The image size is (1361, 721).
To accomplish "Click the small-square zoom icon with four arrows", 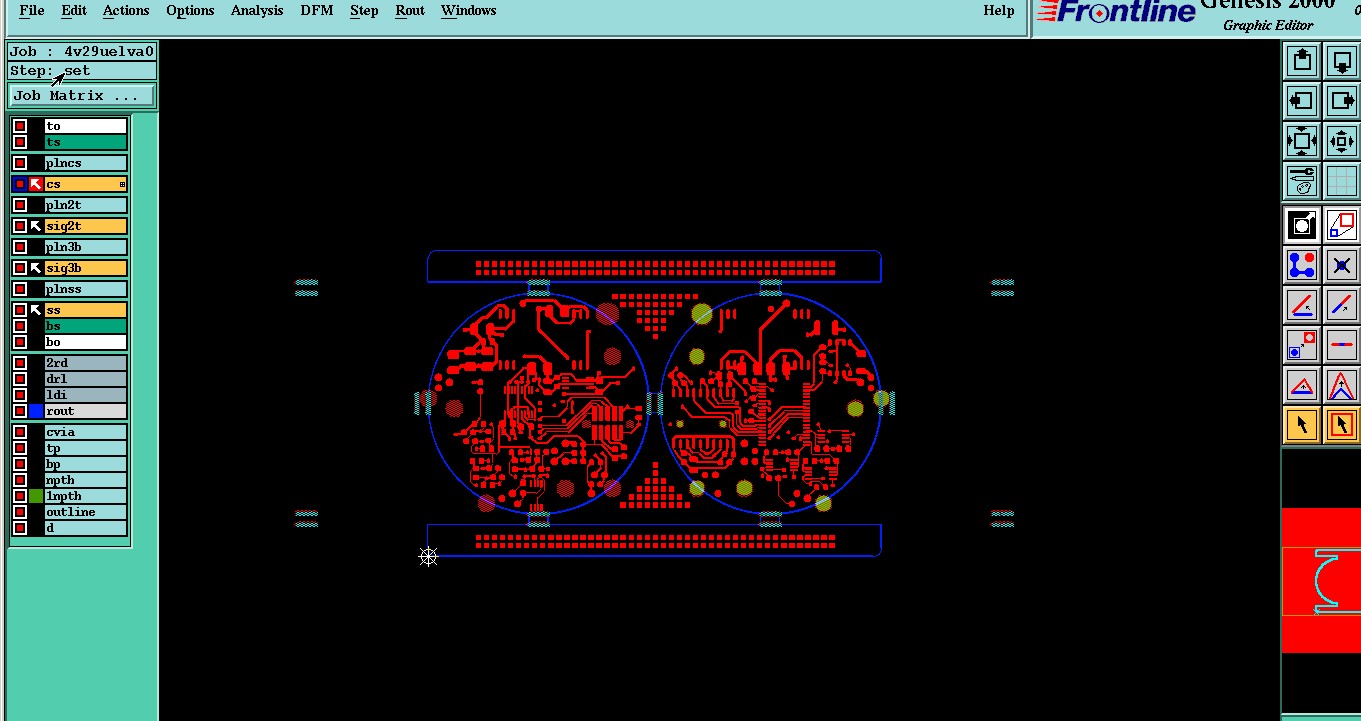I will 1342,141.
